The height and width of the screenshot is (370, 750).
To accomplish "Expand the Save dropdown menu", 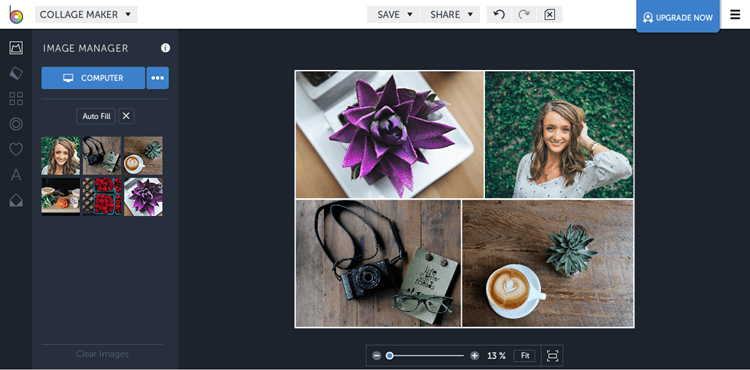I will pyautogui.click(x=393, y=15).
